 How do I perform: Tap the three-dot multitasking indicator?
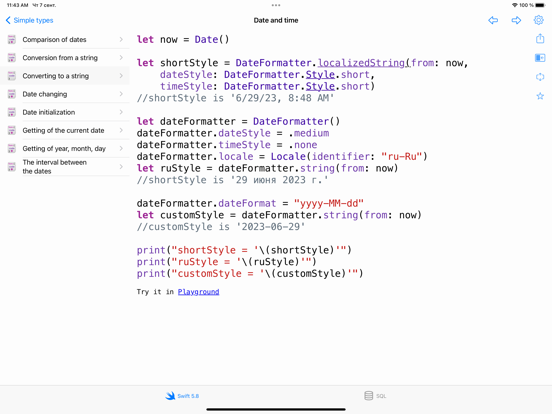[x=276, y=5]
